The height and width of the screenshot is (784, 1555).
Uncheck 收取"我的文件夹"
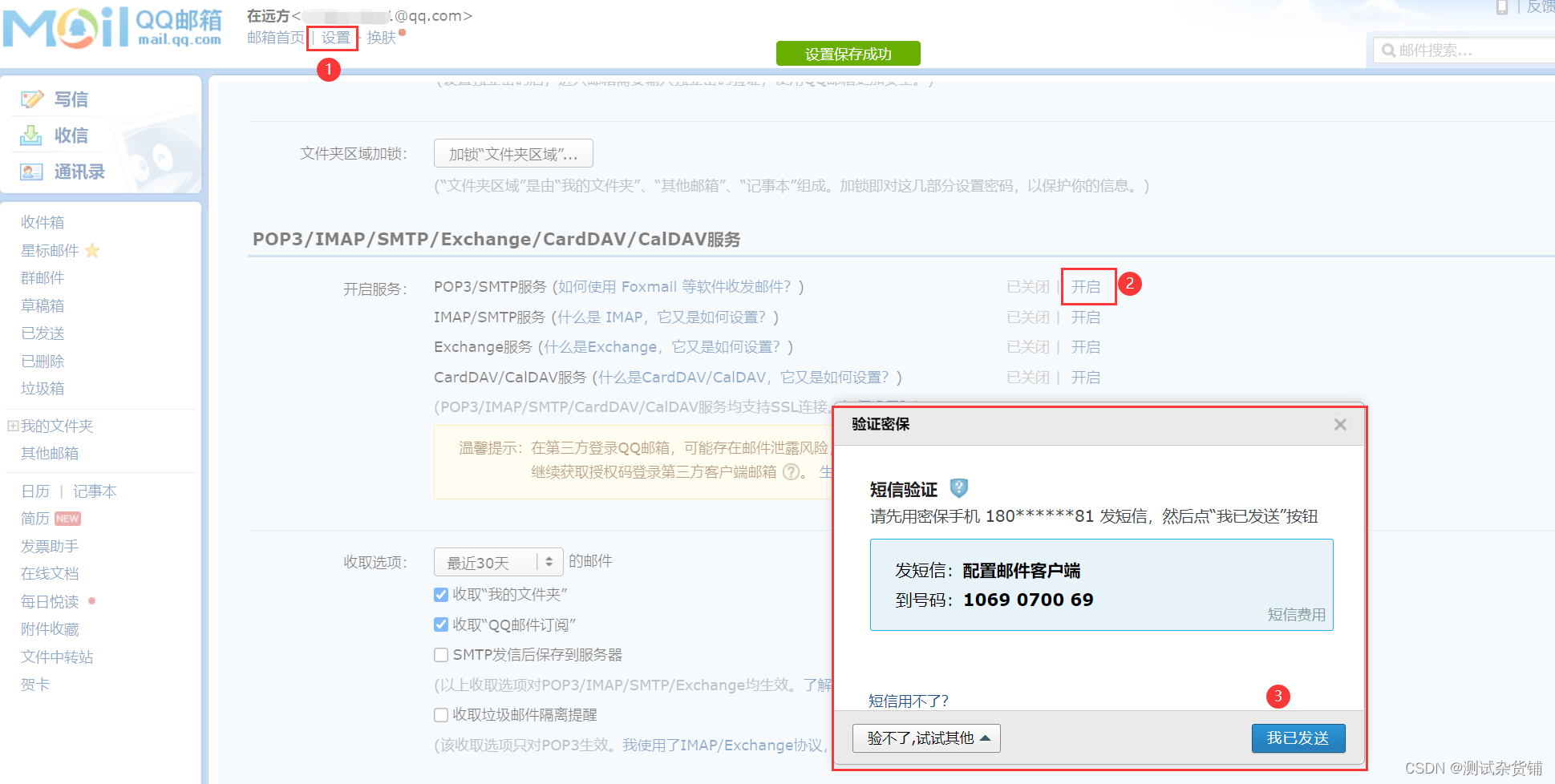(x=441, y=594)
